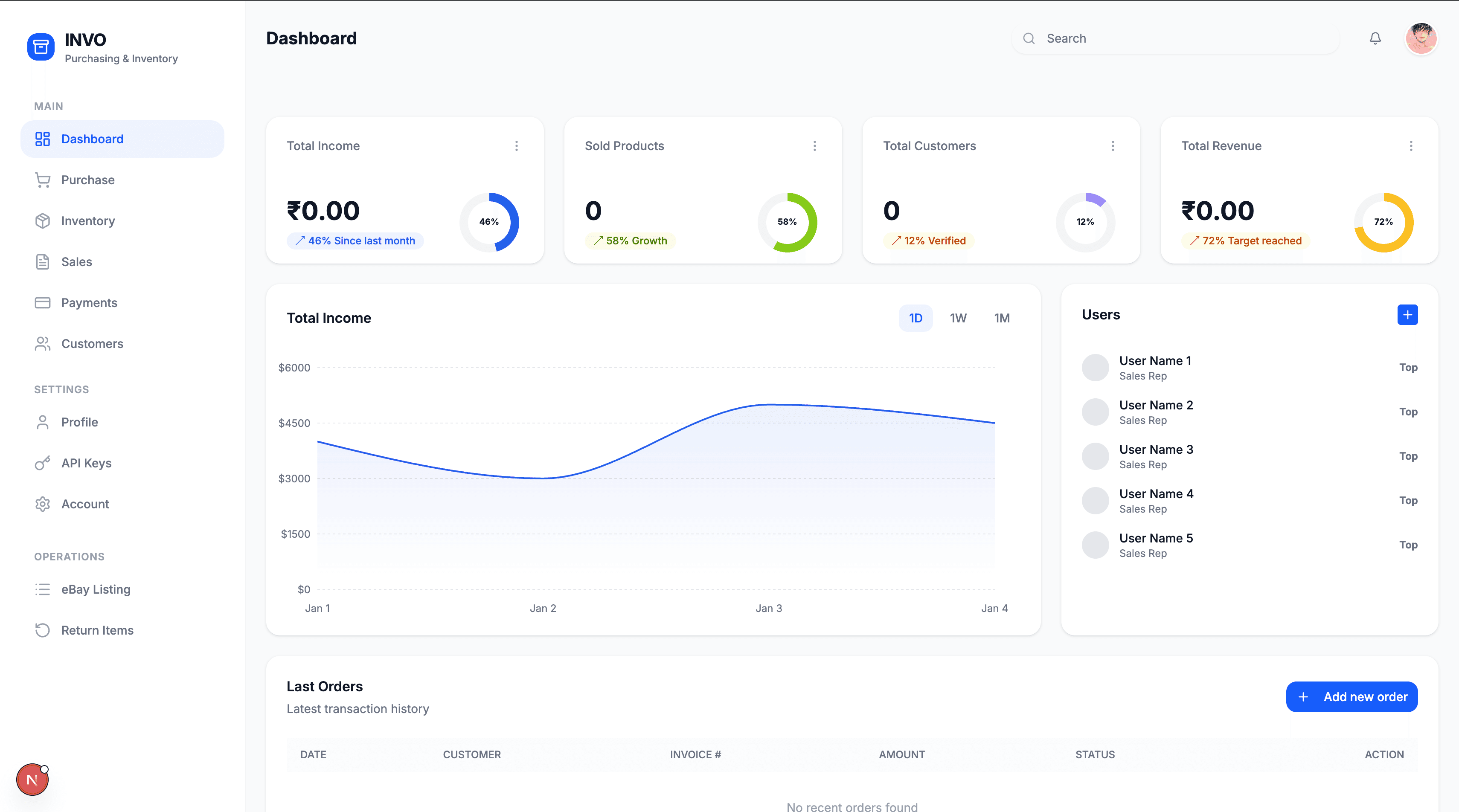Screen dimensions: 1459x812
Task: Switch chart range to 1W
Action: 958,318
